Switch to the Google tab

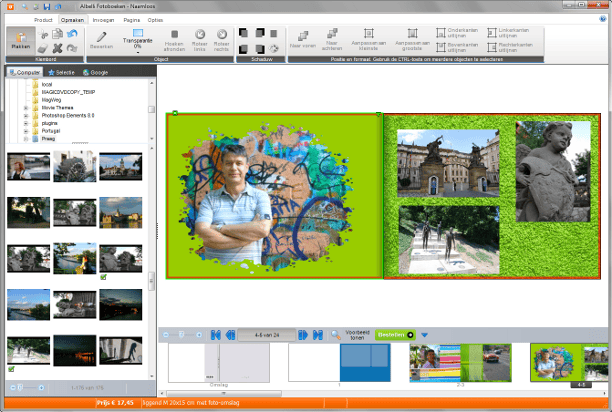pos(97,72)
